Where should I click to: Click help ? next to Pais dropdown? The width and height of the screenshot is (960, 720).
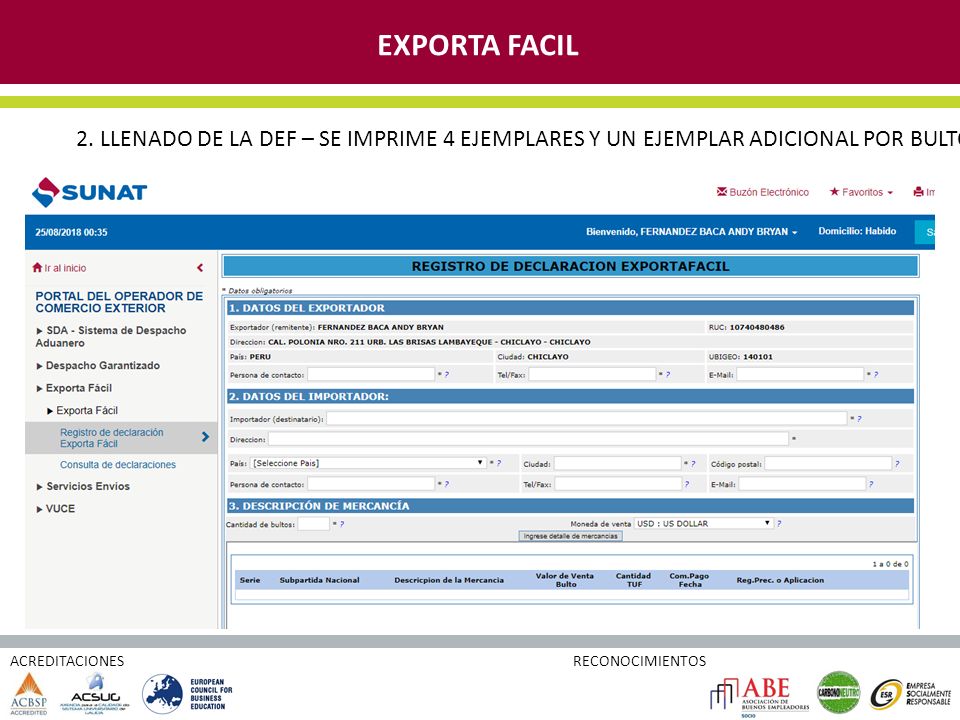(x=499, y=464)
